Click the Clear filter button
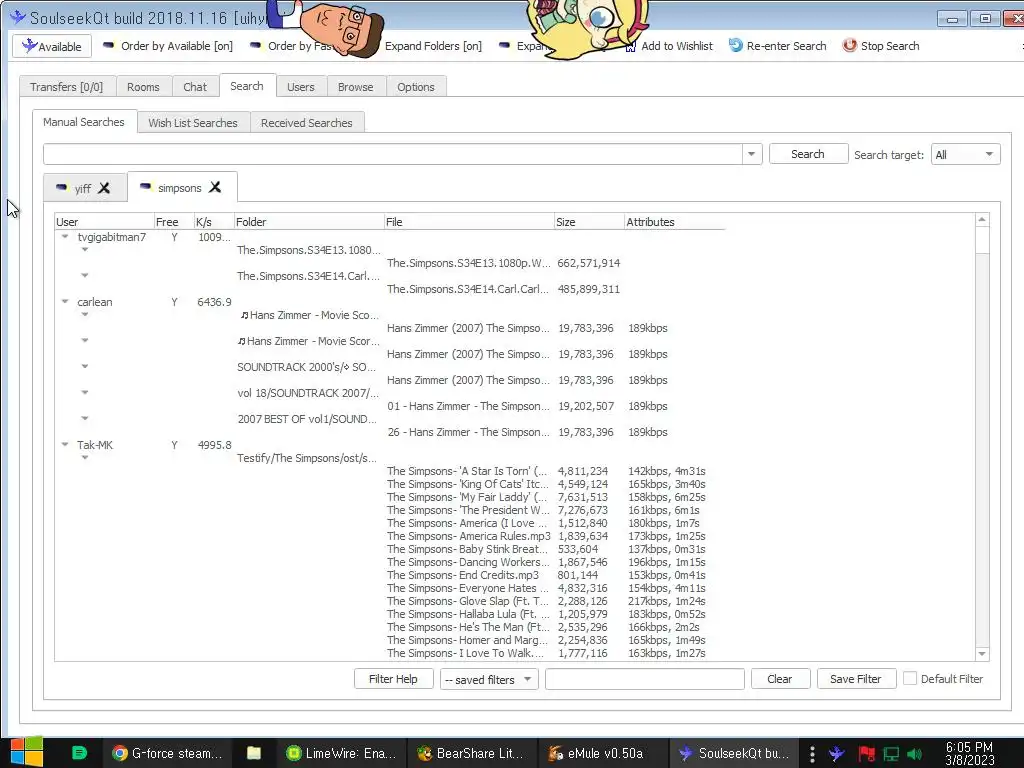 click(x=780, y=679)
